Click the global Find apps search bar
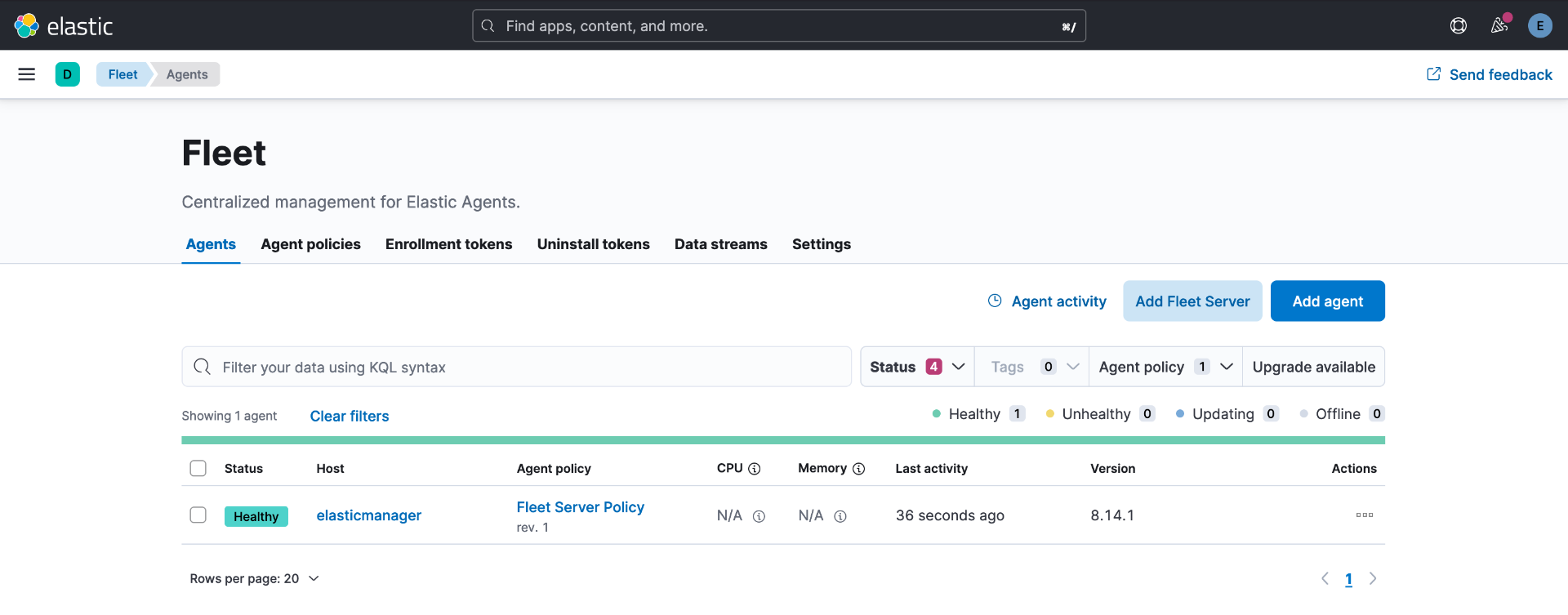Viewport: 1568px width, 615px height. click(x=779, y=26)
